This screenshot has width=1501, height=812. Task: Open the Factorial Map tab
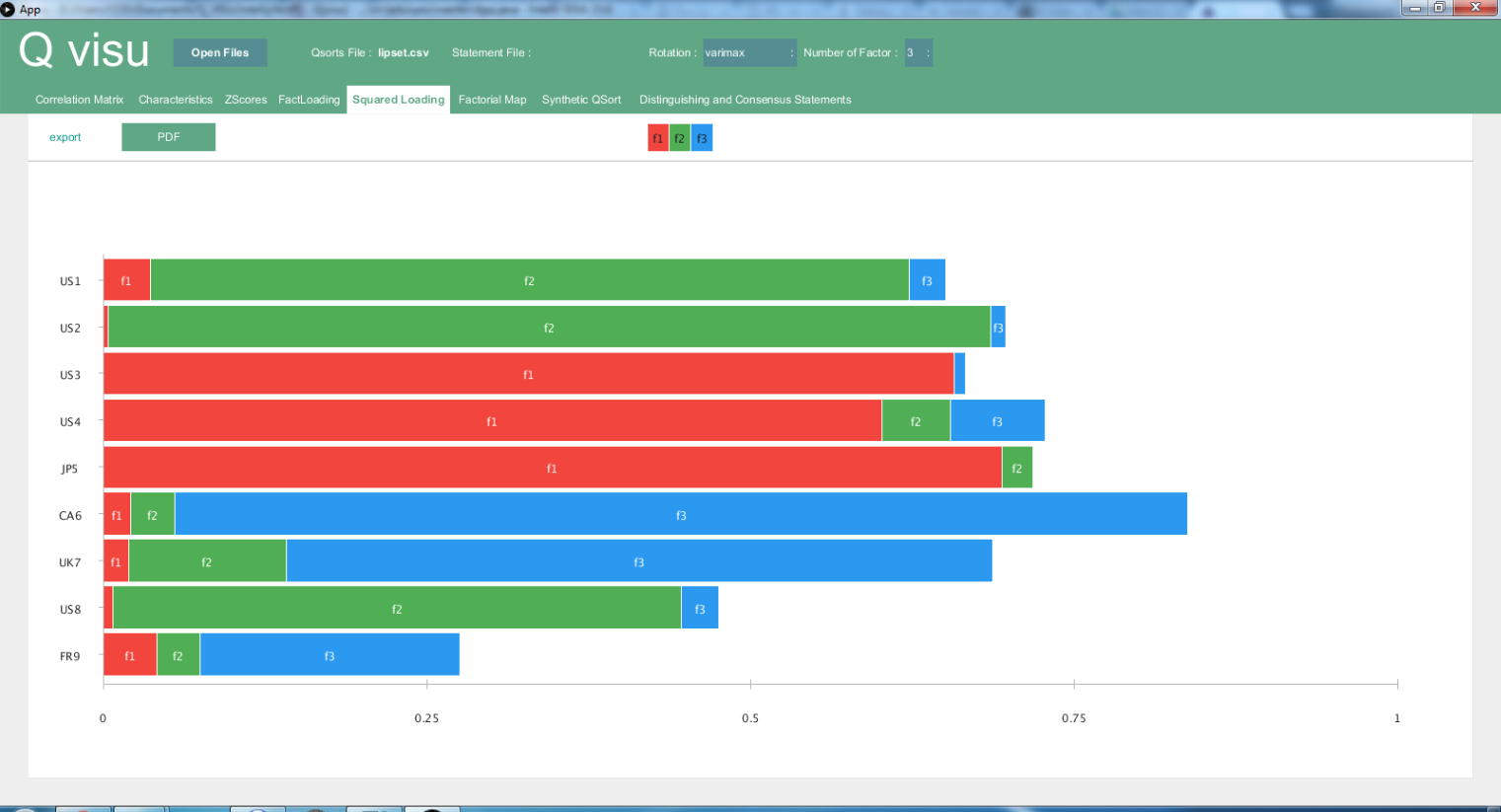click(492, 100)
